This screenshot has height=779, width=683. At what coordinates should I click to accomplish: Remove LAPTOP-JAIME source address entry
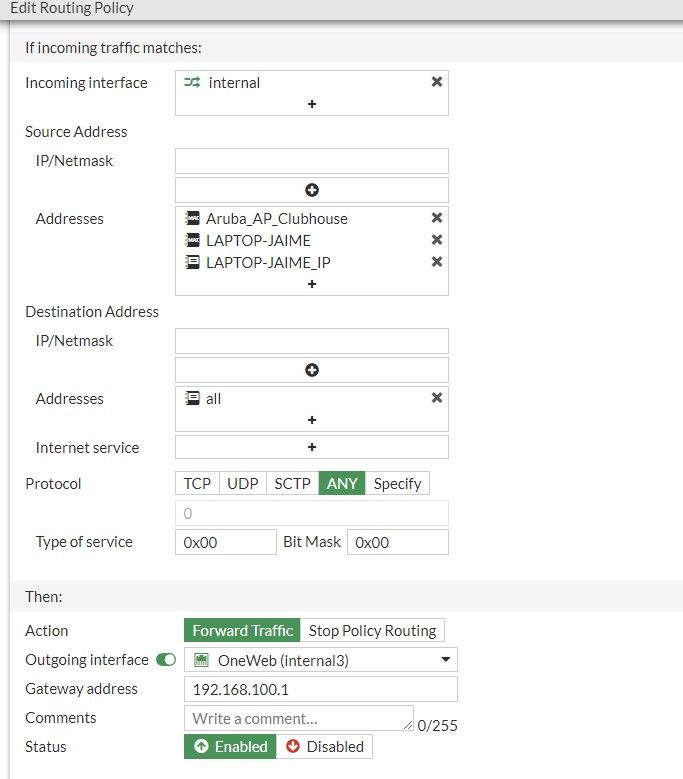(x=437, y=240)
